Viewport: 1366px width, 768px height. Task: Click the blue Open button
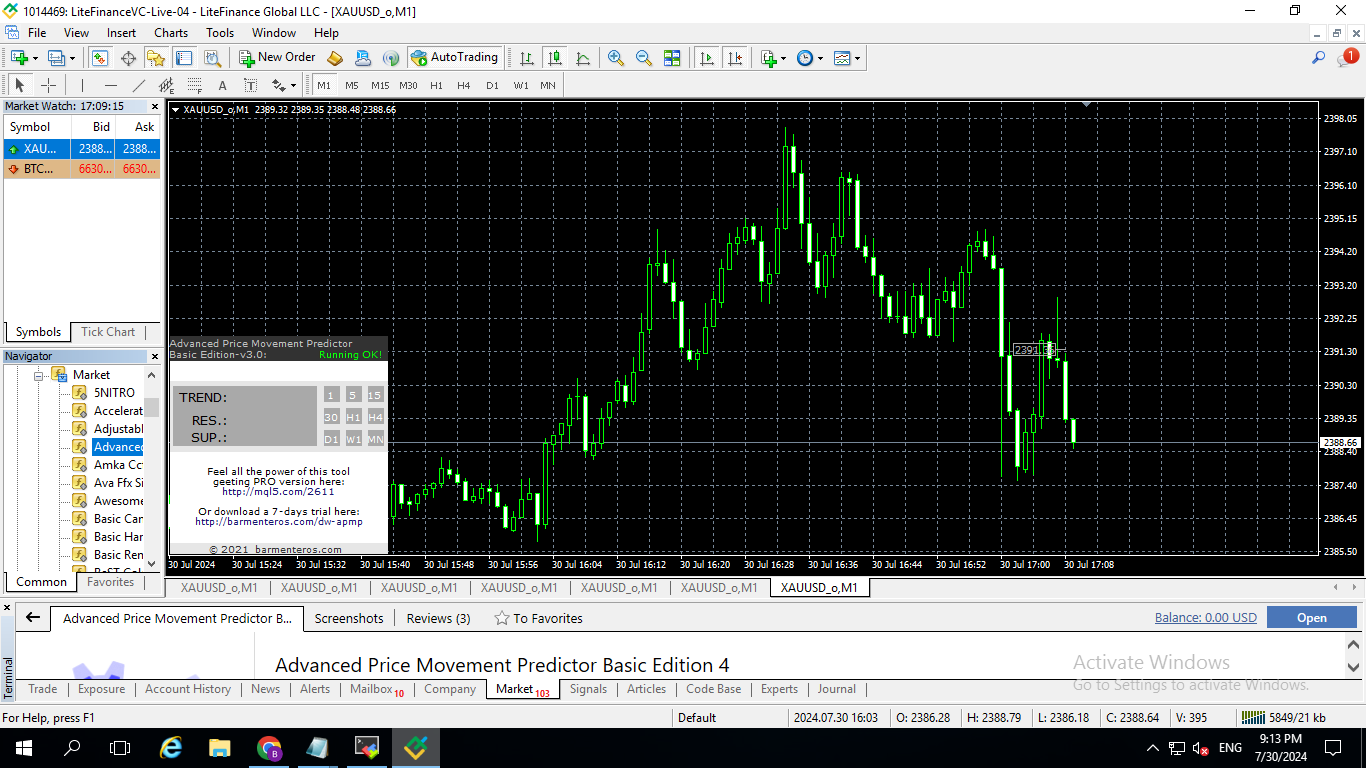coord(1312,618)
